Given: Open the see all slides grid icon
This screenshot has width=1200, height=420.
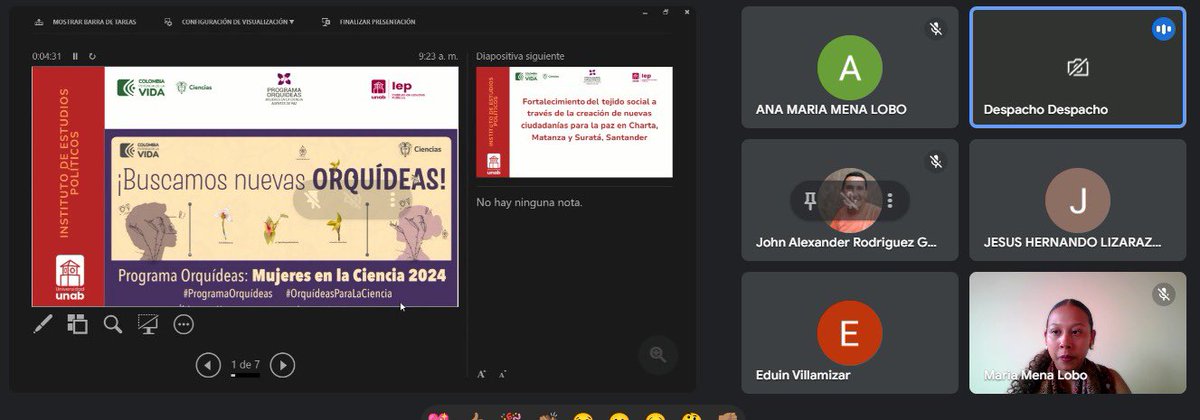Looking at the screenshot, I should pos(78,323).
